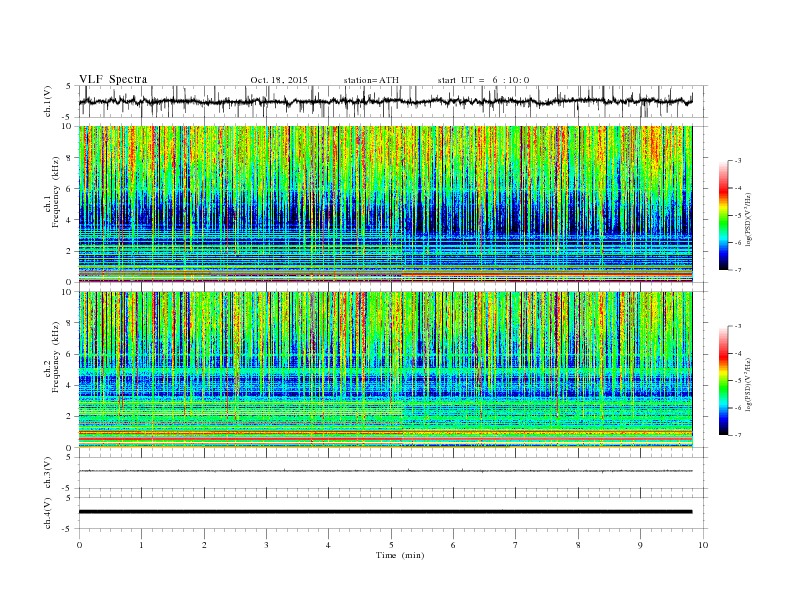Click the 'start UT = 6 :10: 0' text

pyautogui.click(x=483, y=80)
